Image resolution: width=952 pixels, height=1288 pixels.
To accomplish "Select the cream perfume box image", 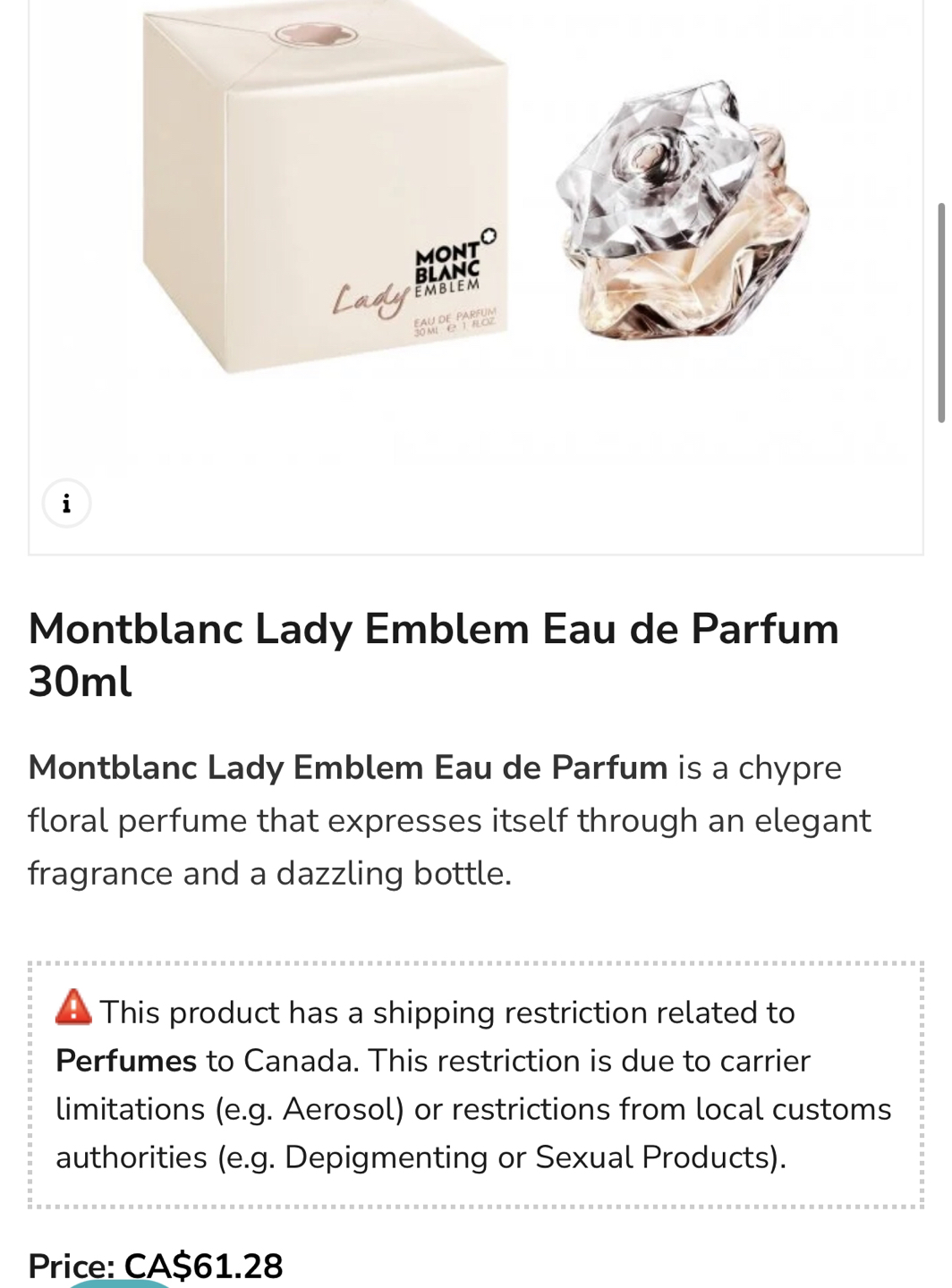I will 326,186.
